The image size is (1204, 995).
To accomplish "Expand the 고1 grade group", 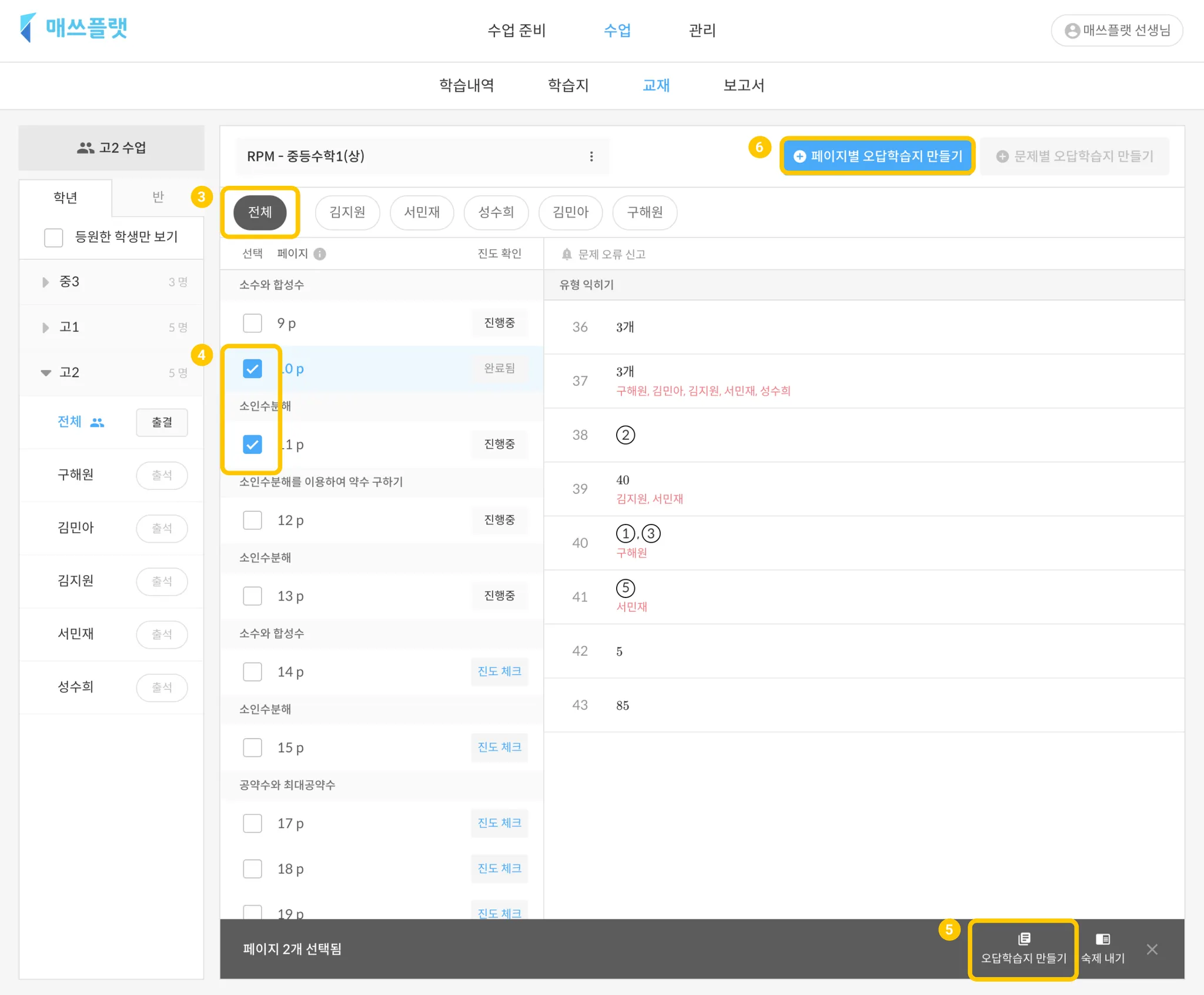I will (46, 328).
